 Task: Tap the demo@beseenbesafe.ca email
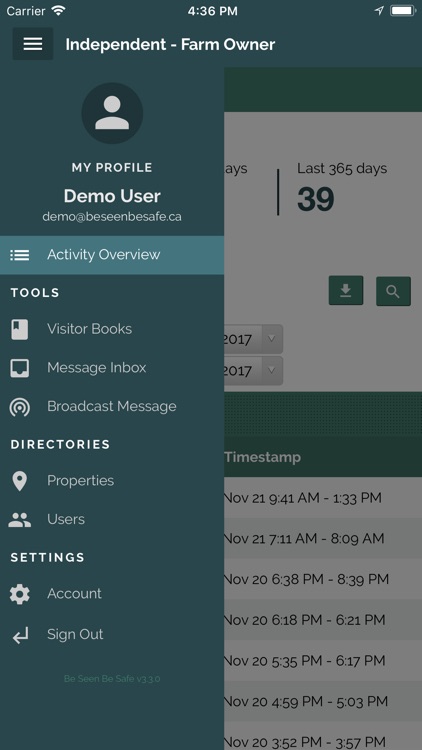pyautogui.click(x=112, y=217)
